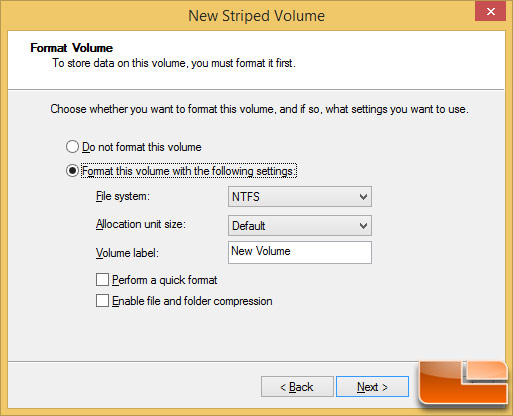This screenshot has width=513, height=416.
Task: Click the orange logo watermark
Action: pos(463,383)
